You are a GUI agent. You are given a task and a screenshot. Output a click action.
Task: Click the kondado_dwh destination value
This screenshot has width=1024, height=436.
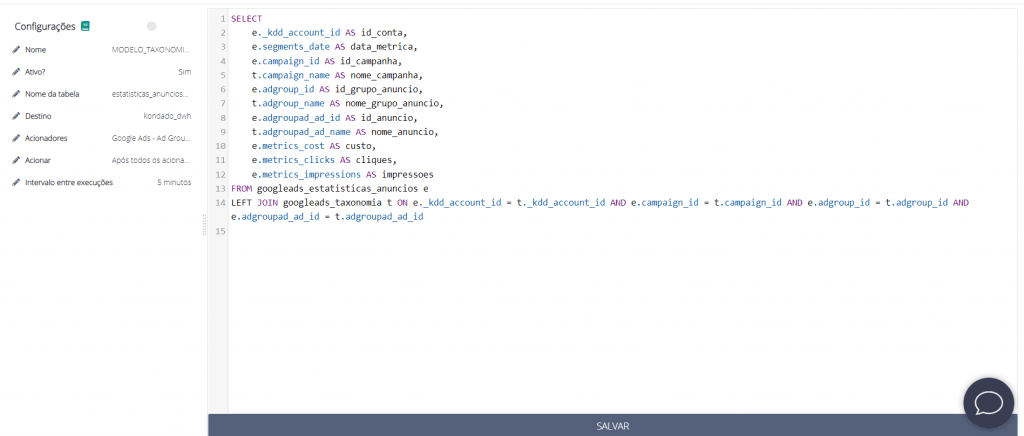pyautogui.click(x=167, y=116)
